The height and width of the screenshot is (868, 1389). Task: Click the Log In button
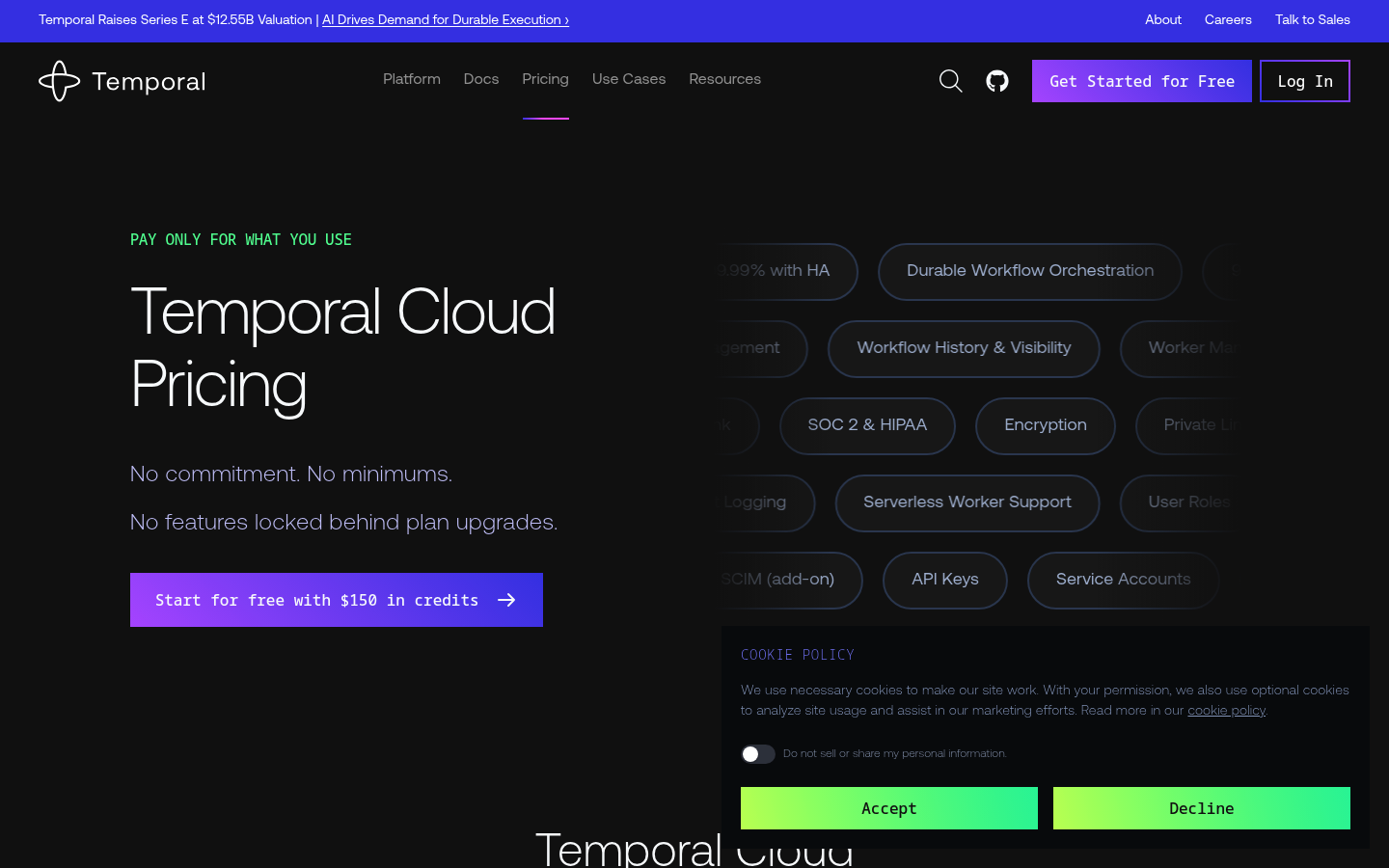point(1305,81)
